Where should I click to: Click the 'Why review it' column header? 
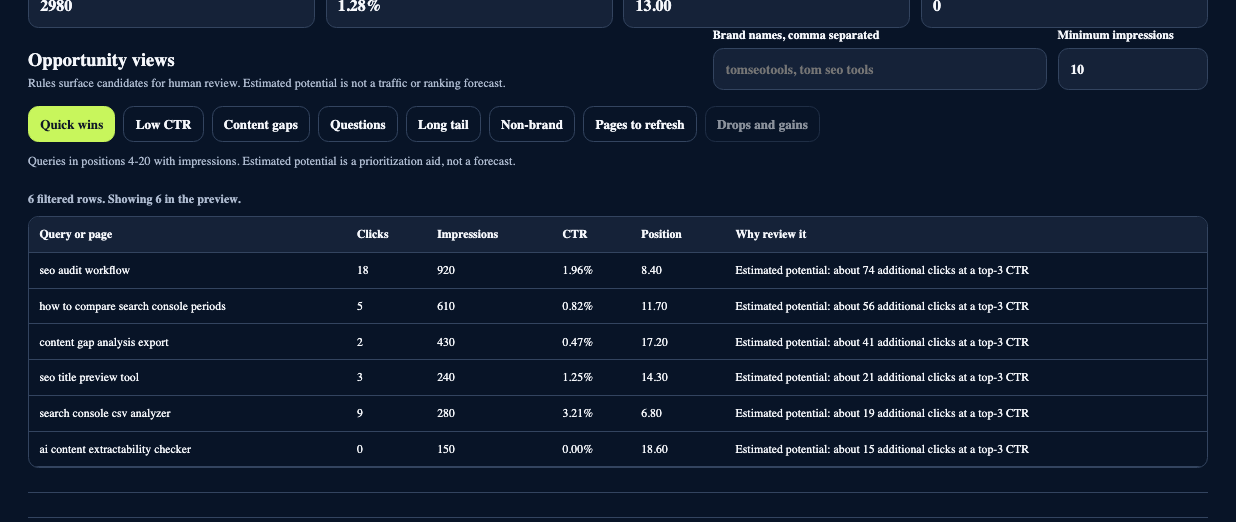tap(771, 234)
